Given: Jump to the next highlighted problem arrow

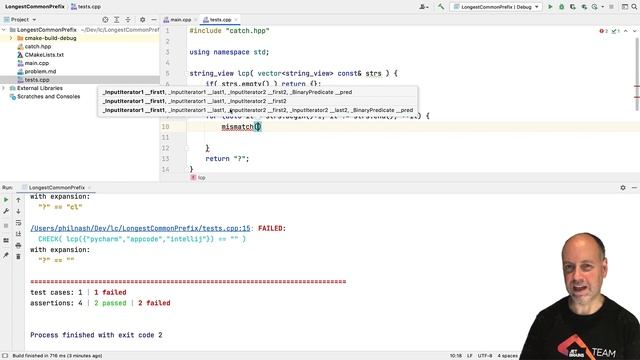Looking at the screenshot, I should 634,31.
